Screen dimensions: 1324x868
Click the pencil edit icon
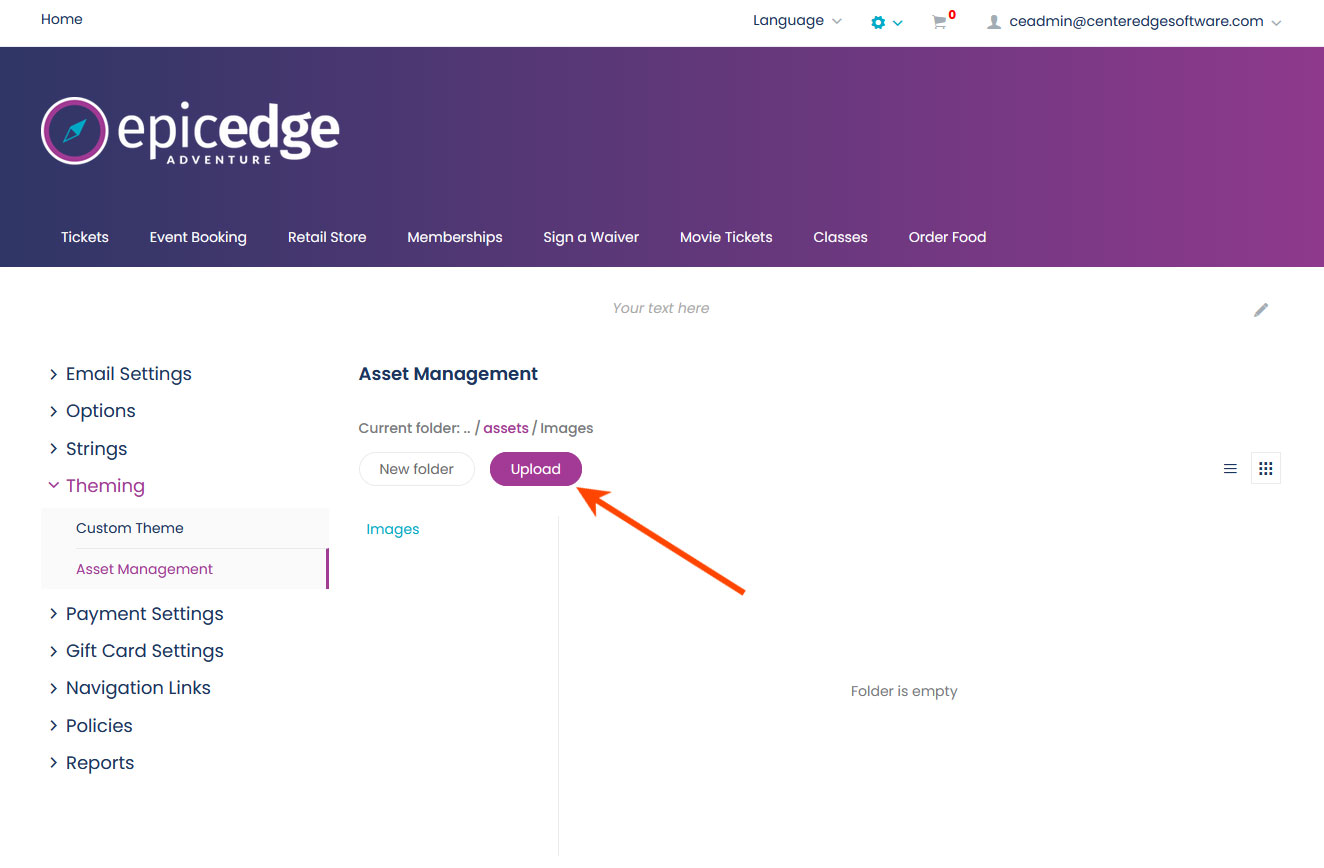click(1261, 310)
